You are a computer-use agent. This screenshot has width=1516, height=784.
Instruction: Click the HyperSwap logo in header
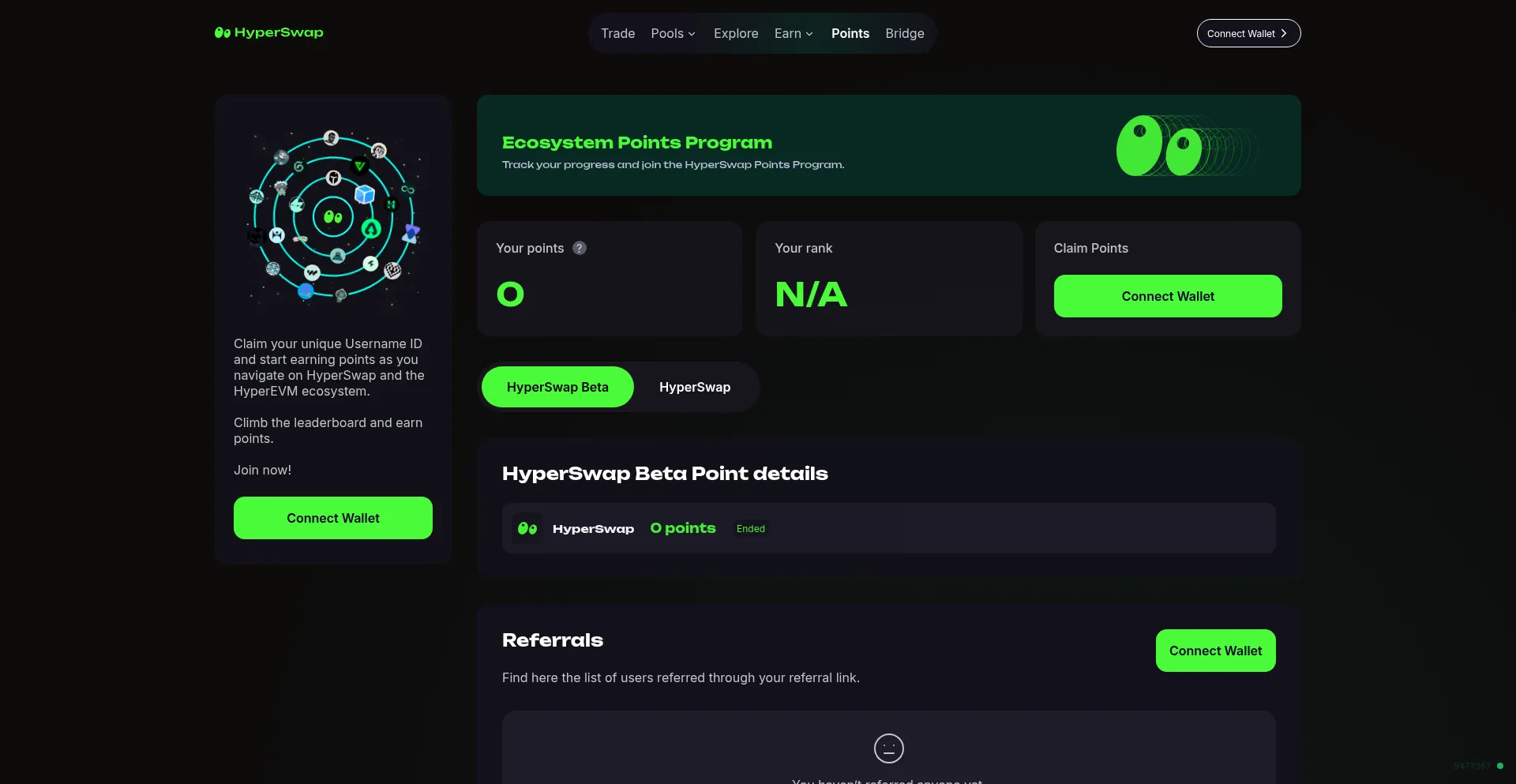pyautogui.click(x=268, y=32)
